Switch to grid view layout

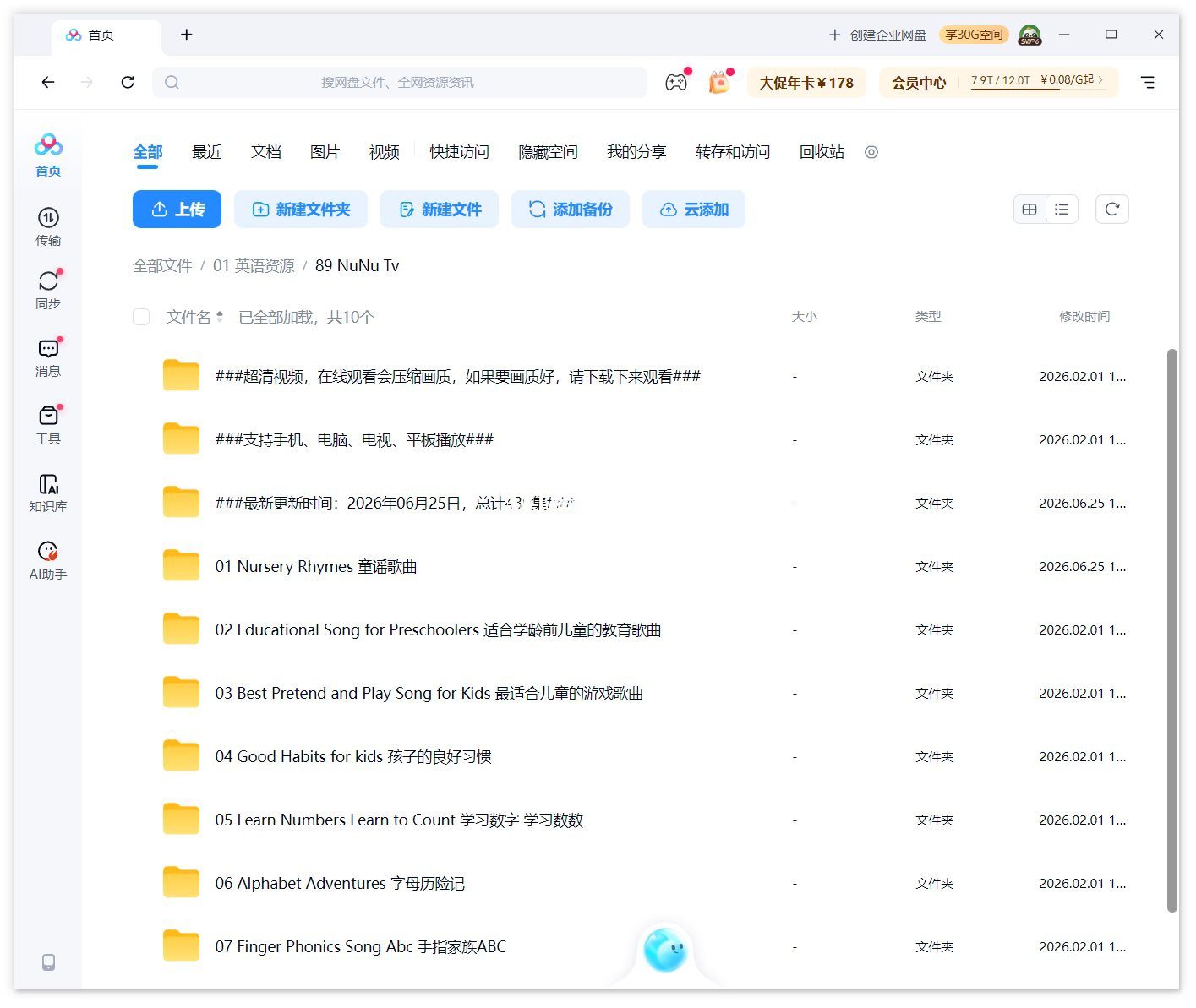point(1029,210)
